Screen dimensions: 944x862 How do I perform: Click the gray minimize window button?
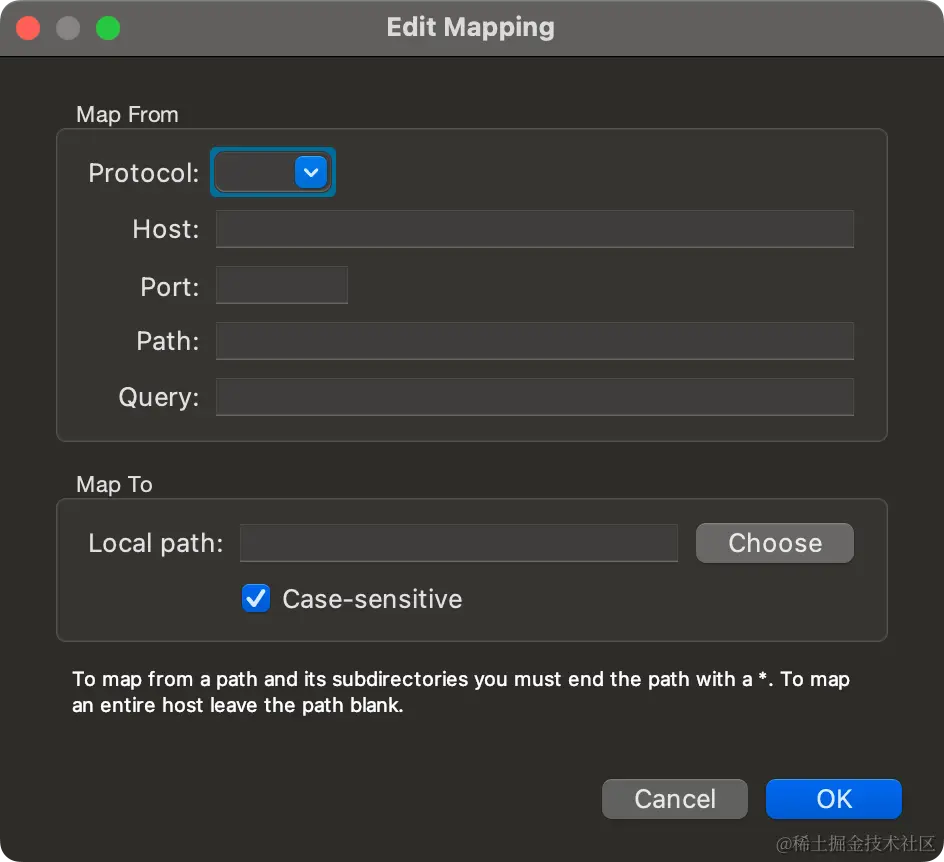[68, 28]
